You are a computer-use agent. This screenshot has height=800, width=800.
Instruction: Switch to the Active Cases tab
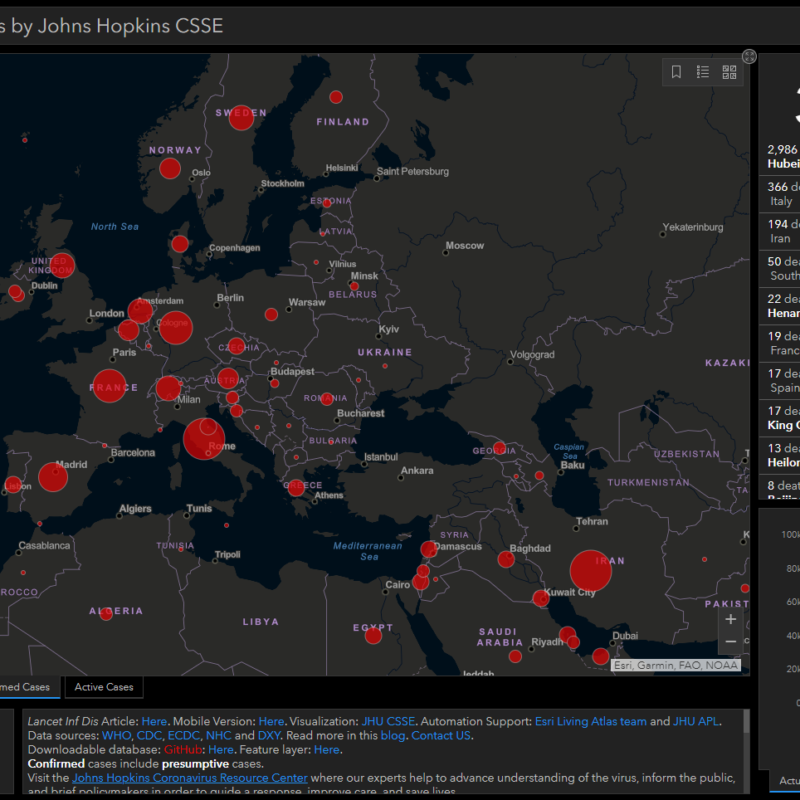pos(104,687)
